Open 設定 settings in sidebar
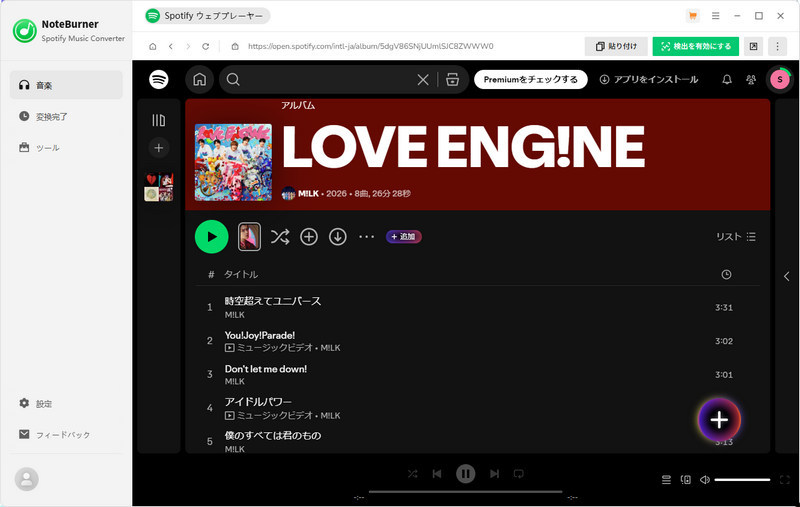 click(x=66, y=403)
